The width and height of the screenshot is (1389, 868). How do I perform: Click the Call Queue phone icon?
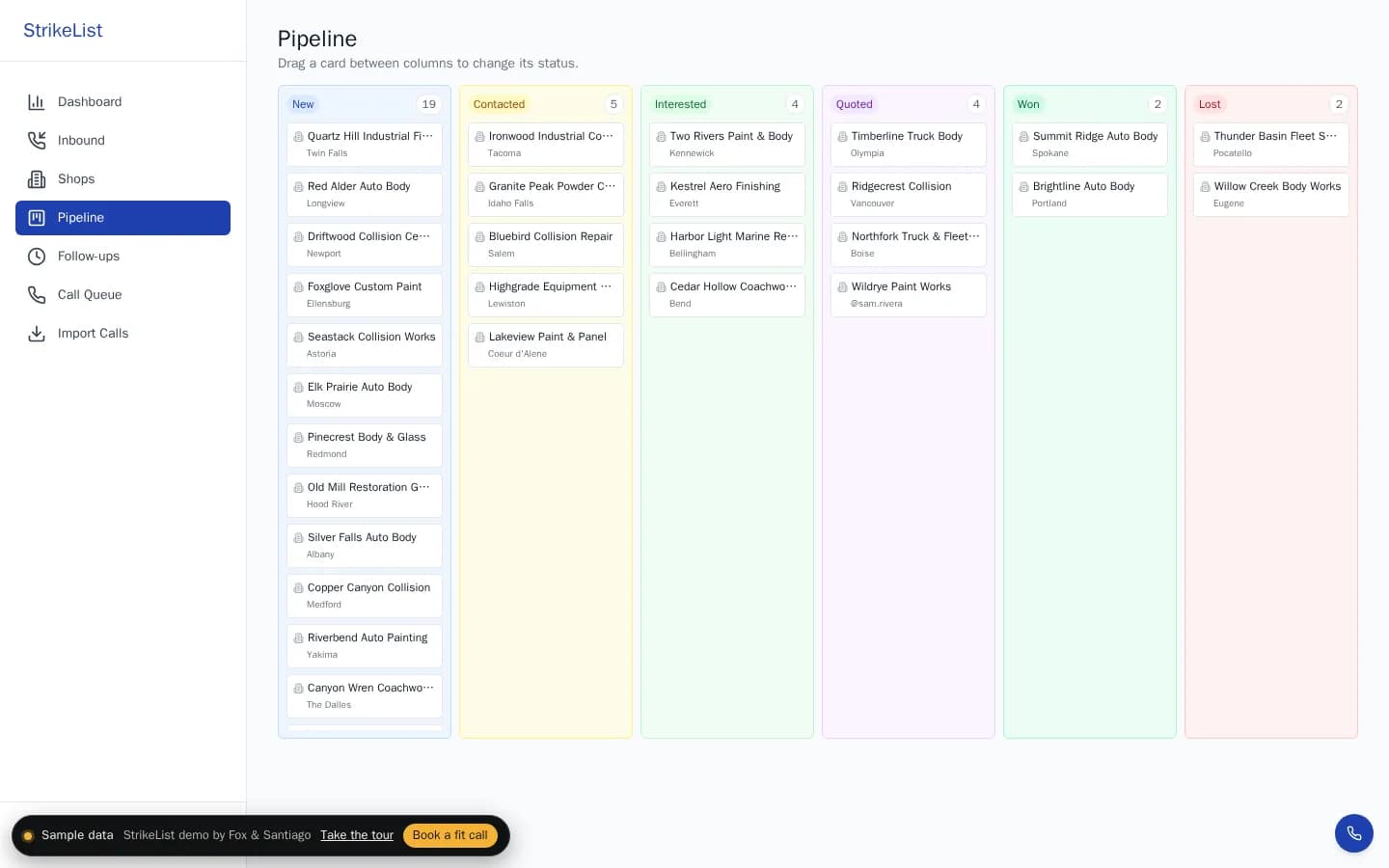point(37,295)
